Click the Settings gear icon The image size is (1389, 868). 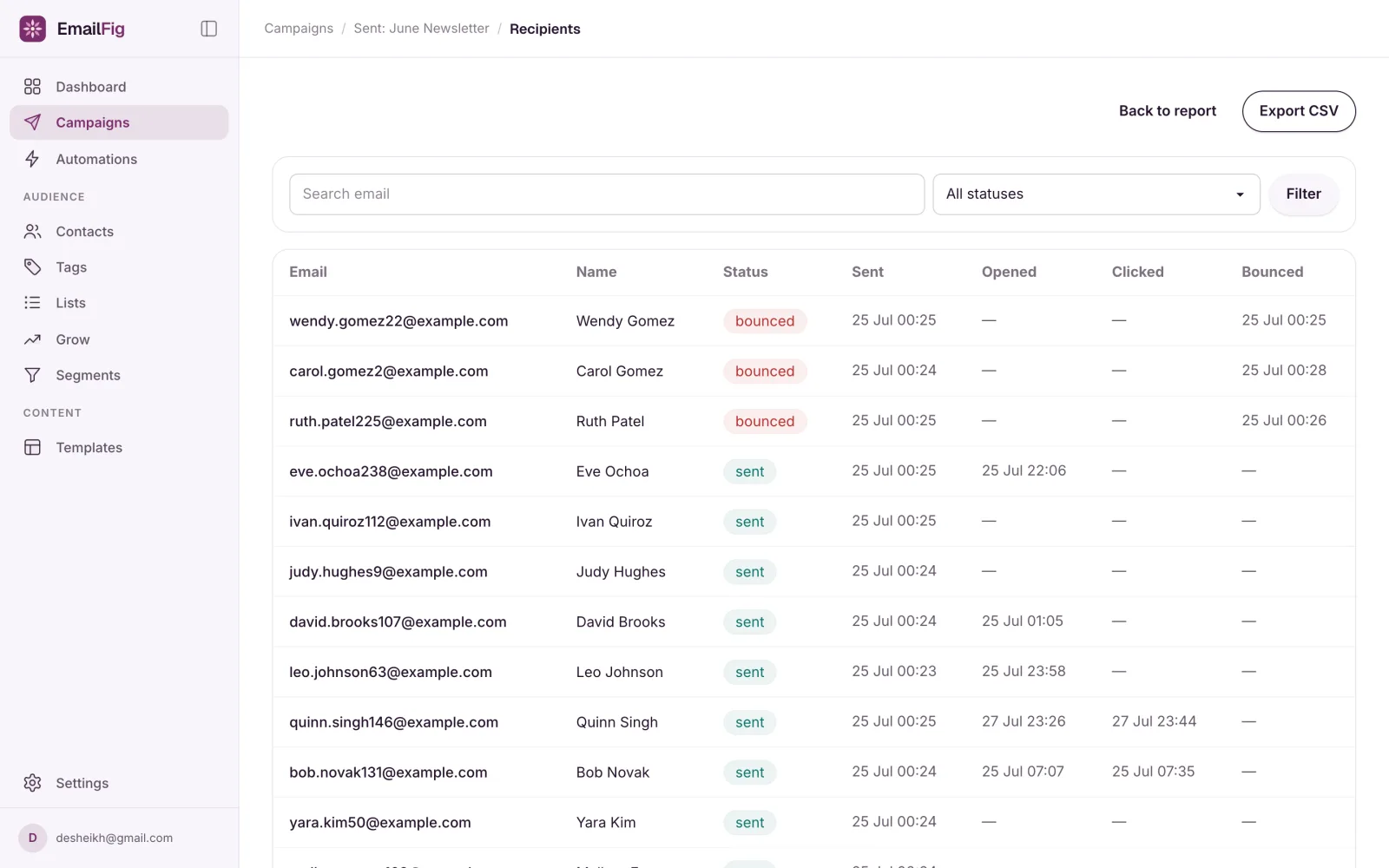pyautogui.click(x=32, y=783)
